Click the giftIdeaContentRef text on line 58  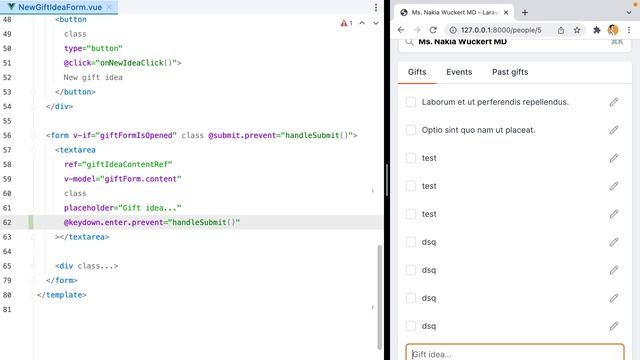point(127,164)
